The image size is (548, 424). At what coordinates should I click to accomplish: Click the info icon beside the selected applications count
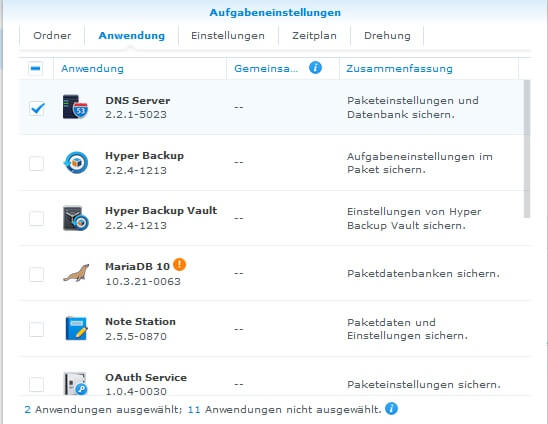click(x=391, y=408)
